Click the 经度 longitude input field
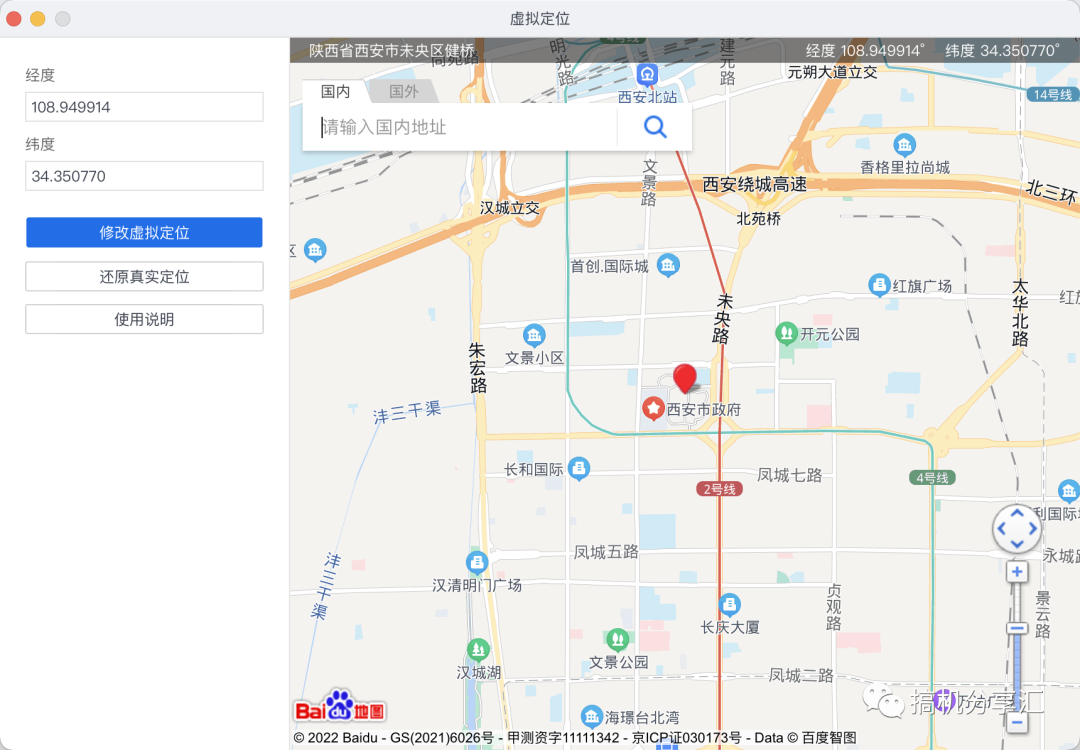Screen dimensions: 1080x750 tap(144, 107)
